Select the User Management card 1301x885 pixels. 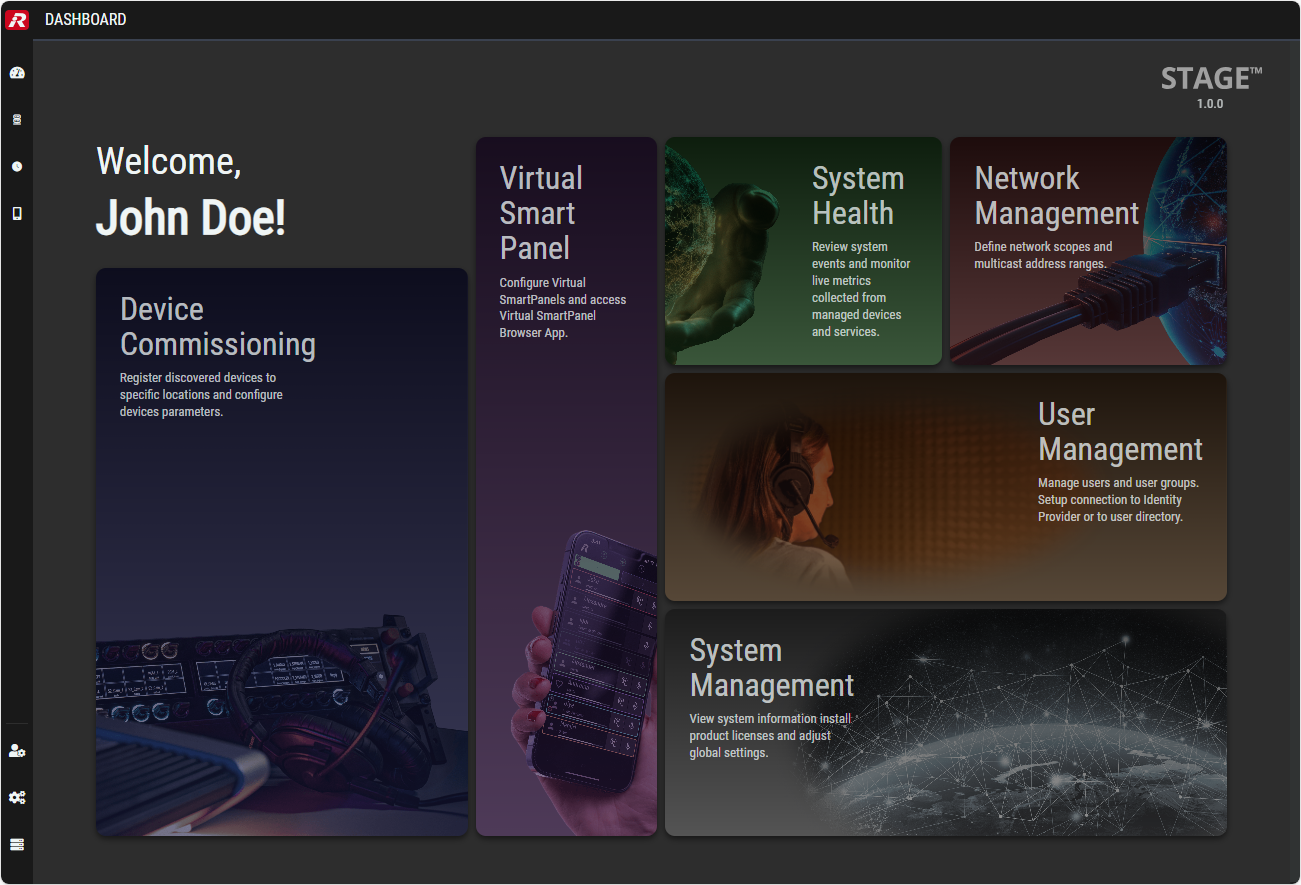(946, 487)
